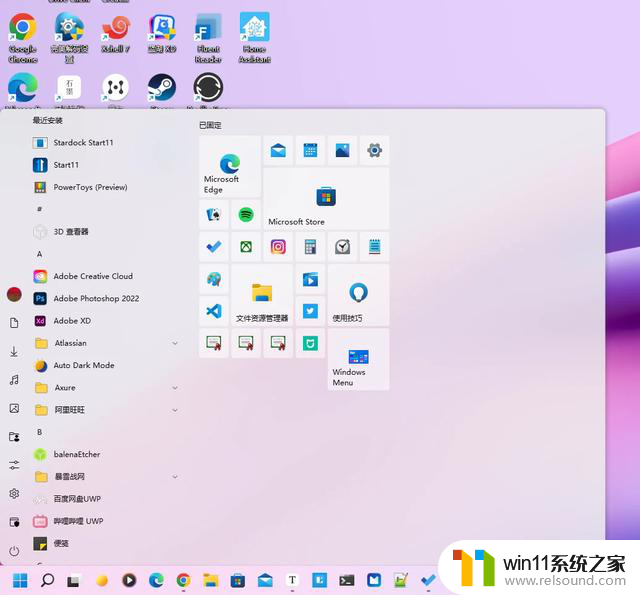Click the 最近安装 heading
This screenshot has width=640, height=595.
(48, 120)
